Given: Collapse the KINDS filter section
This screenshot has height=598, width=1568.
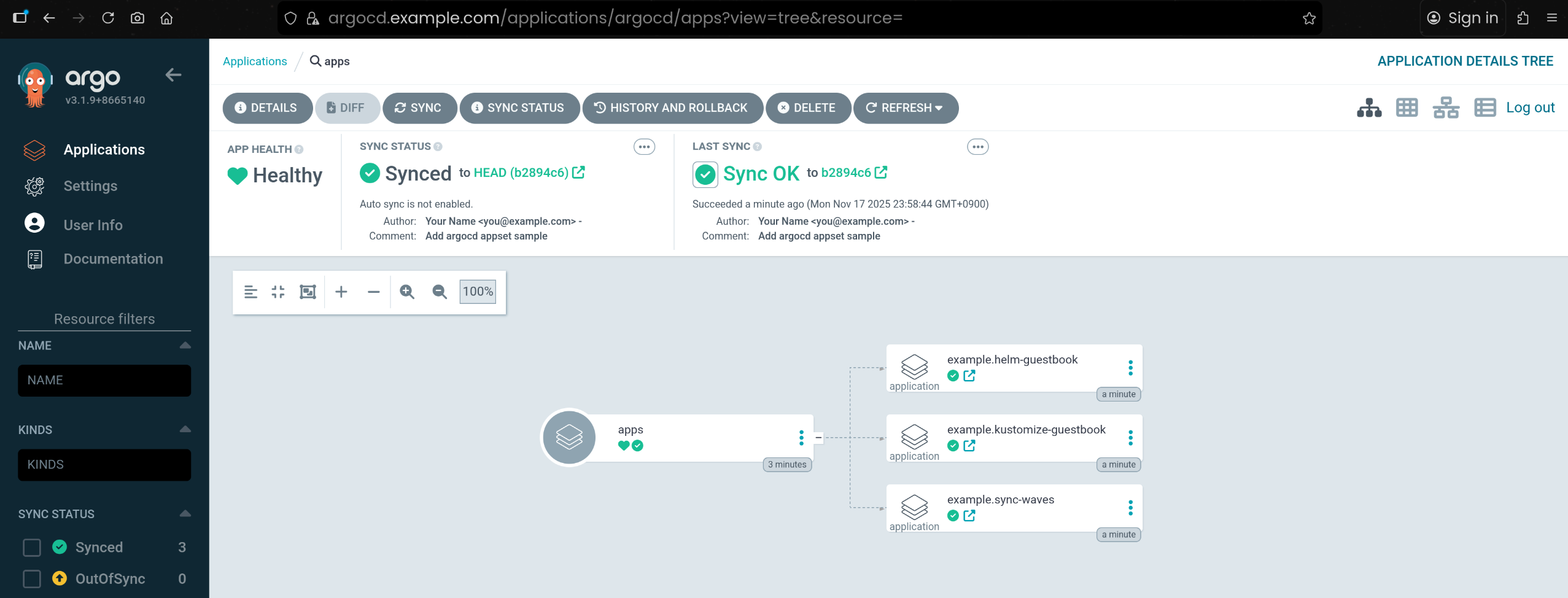Looking at the screenshot, I should tap(185, 429).
